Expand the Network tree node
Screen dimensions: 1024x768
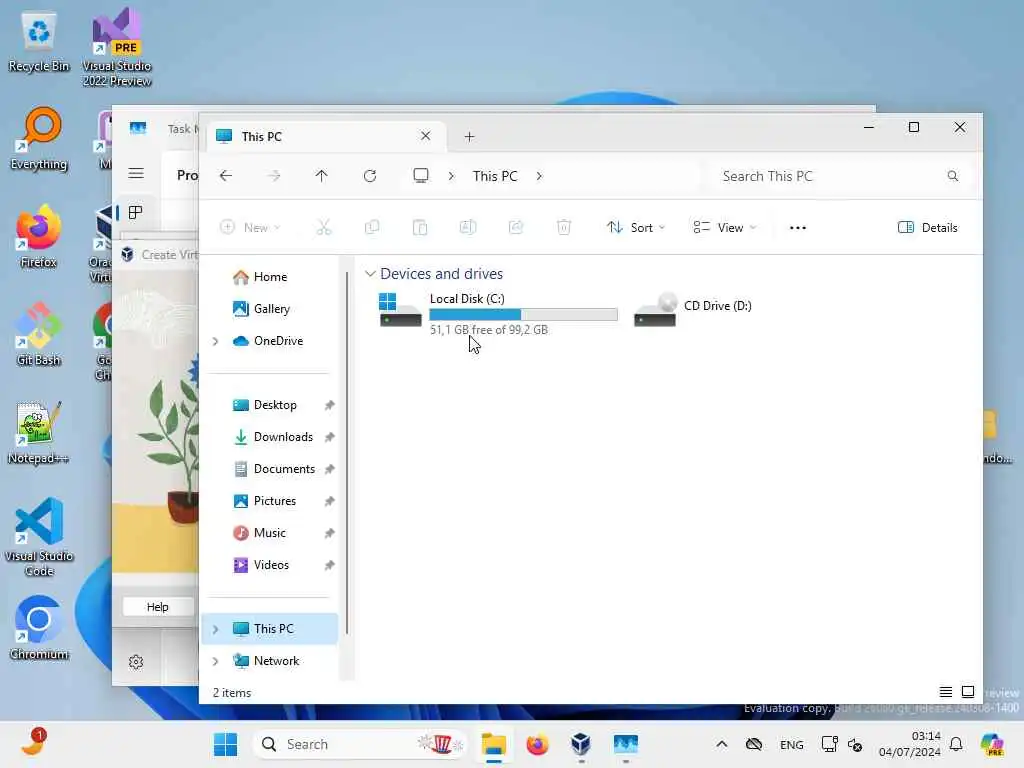216,661
